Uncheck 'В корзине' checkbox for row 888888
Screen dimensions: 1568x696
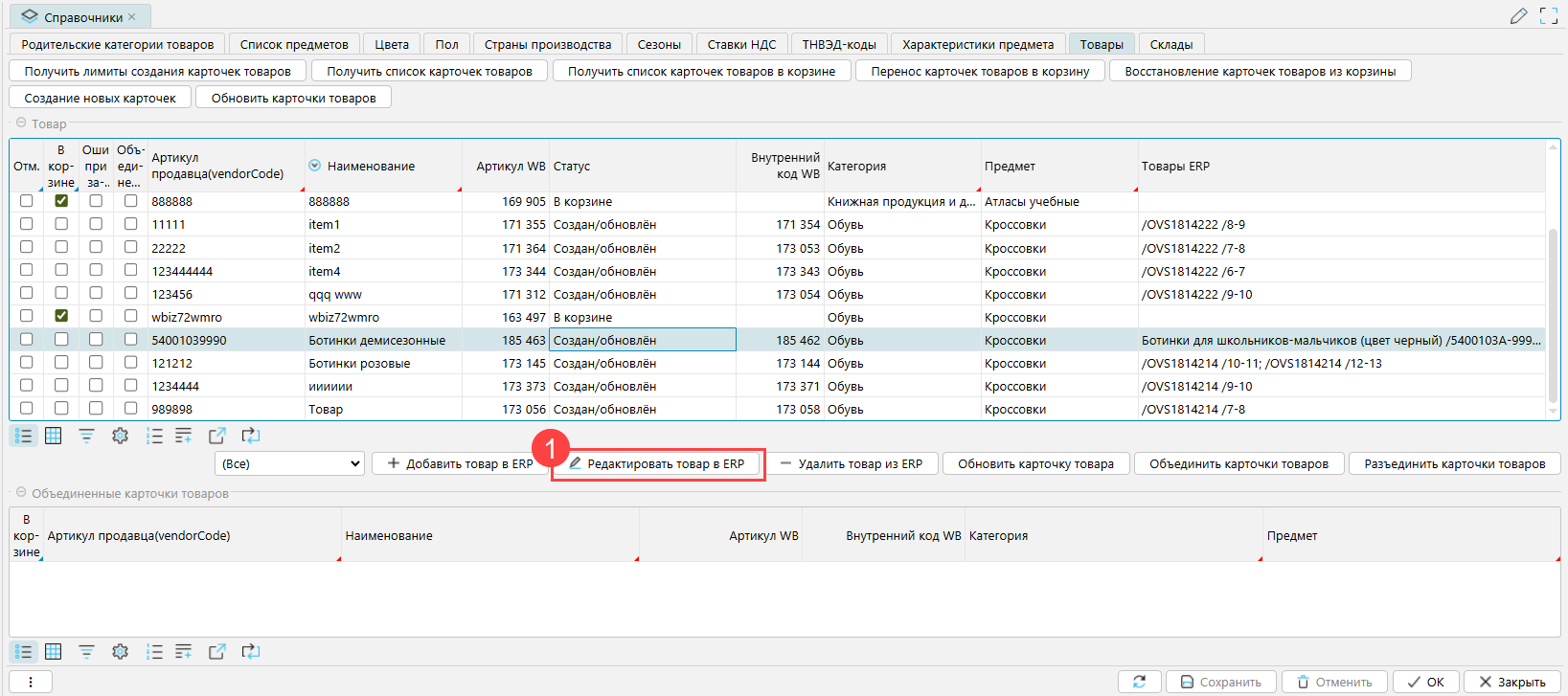coord(61,201)
